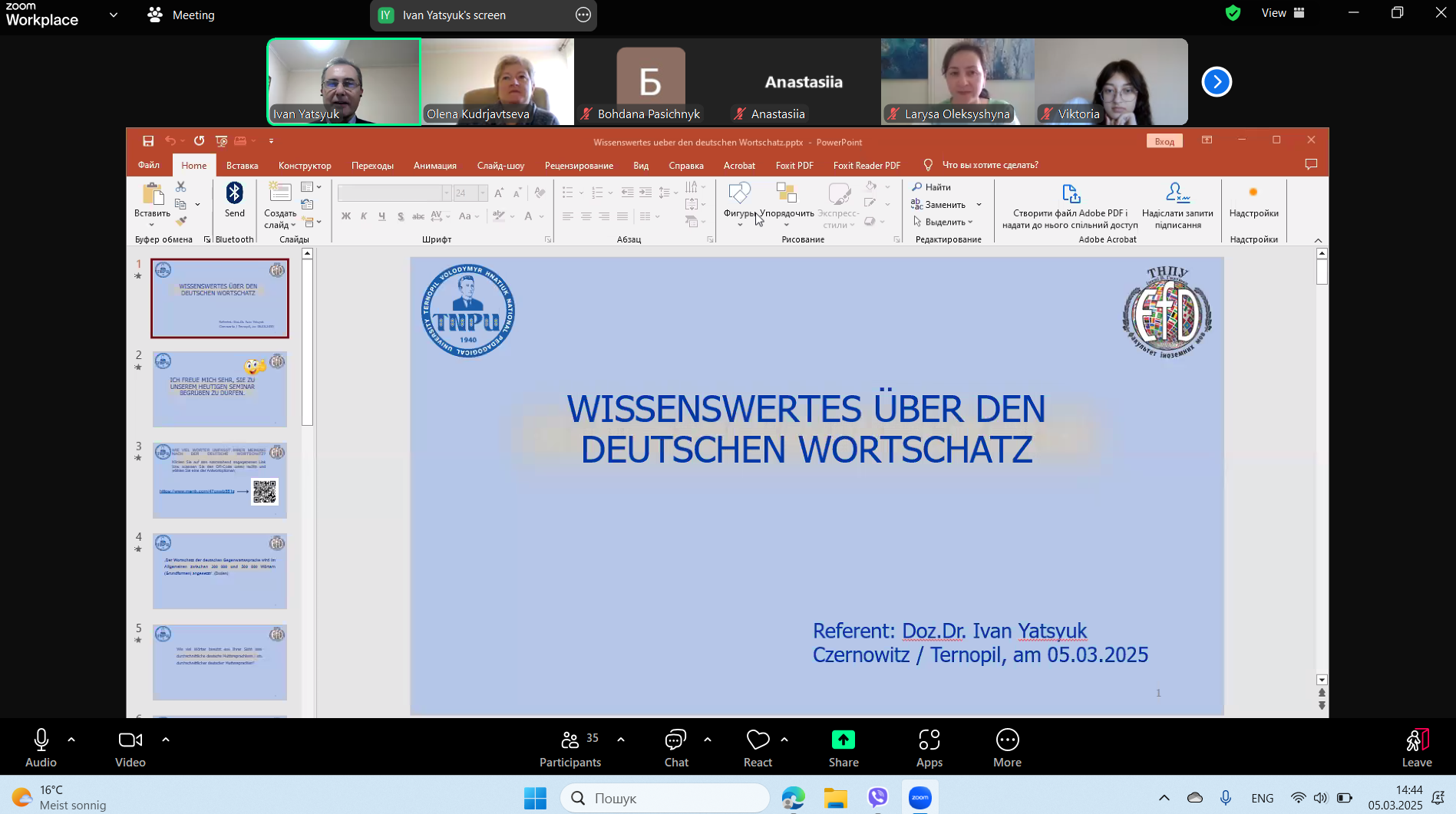This screenshot has height=814, width=1456.
Task: Open the Share screen control
Action: [843, 748]
